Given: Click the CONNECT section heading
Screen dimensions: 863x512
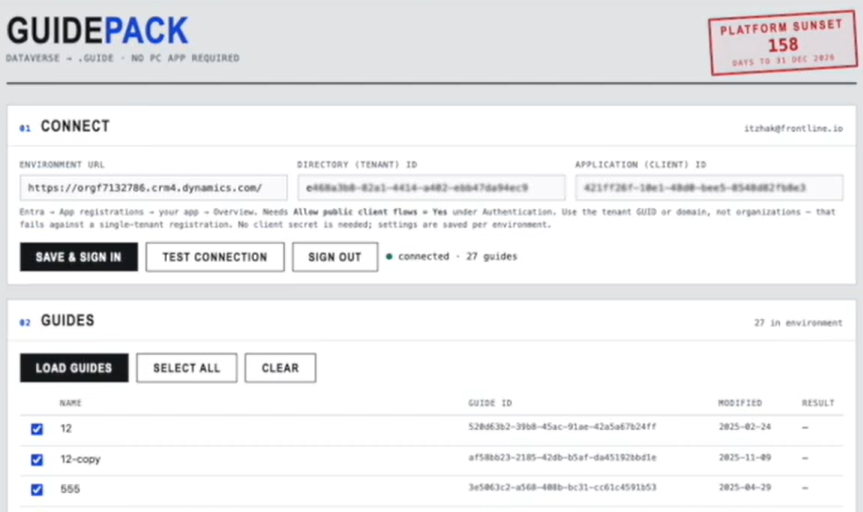Looking at the screenshot, I should 75,126.
